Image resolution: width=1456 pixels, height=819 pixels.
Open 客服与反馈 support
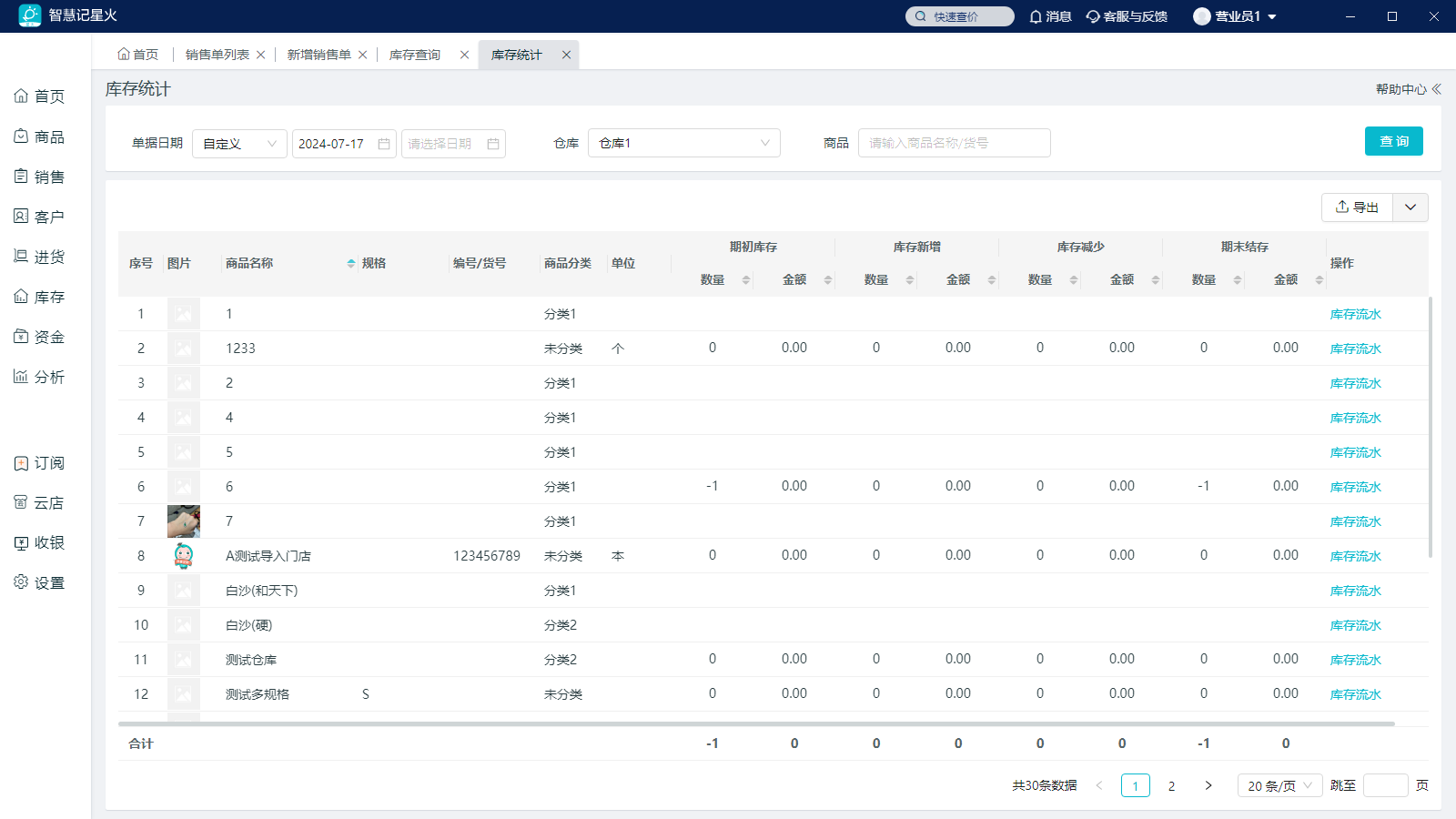1127,16
